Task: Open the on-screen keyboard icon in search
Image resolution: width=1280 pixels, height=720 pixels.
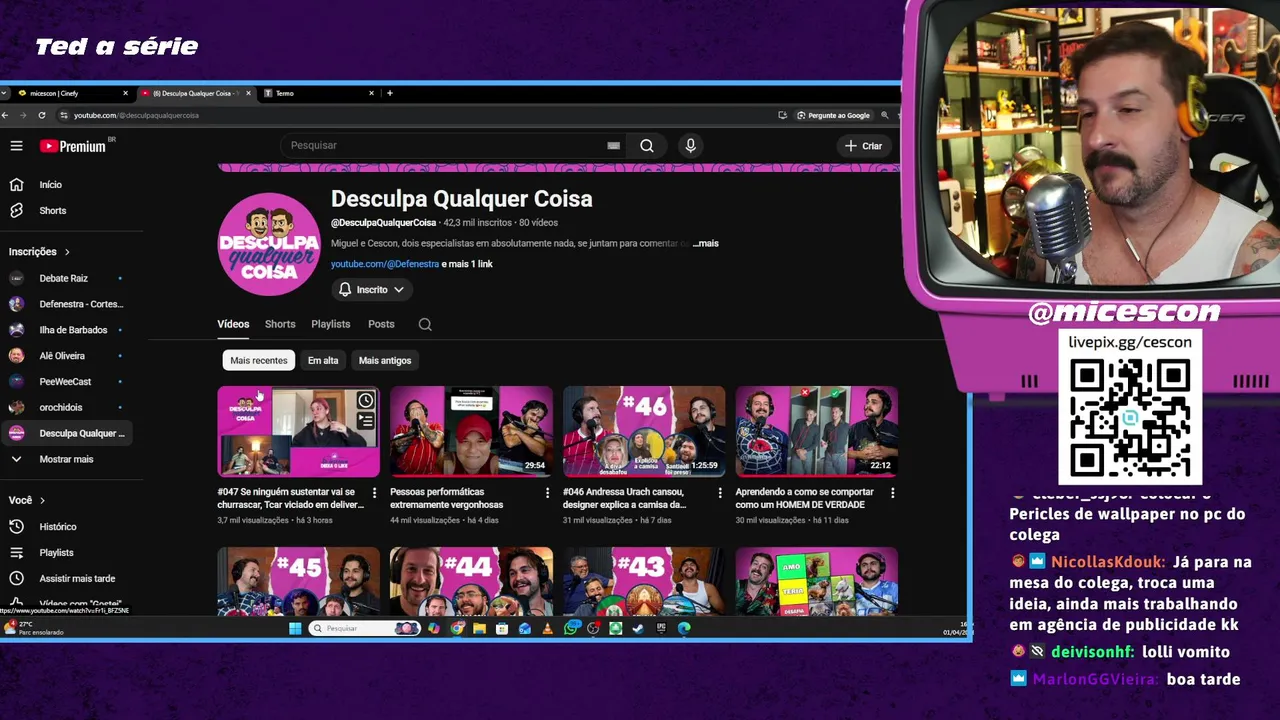Action: click(613, 146)
